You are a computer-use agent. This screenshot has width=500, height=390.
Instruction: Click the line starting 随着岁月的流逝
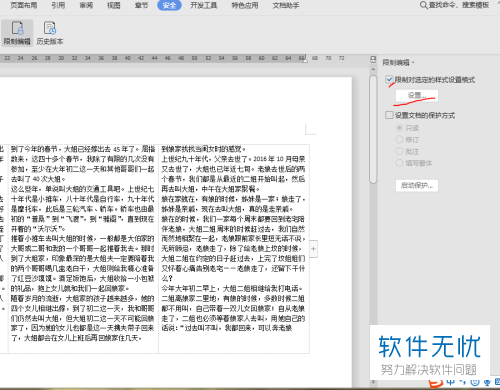click(x=83, y=298)
